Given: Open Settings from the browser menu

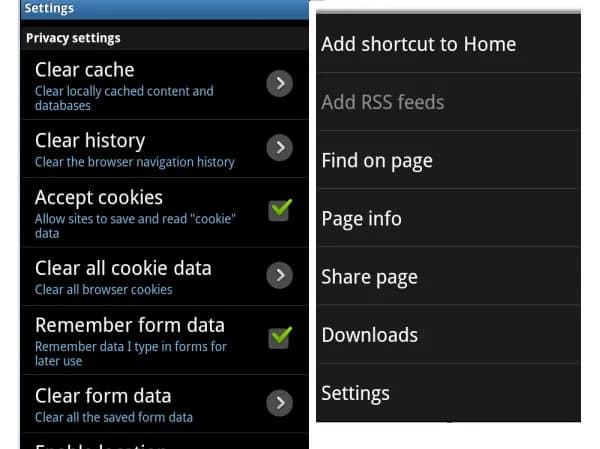Looking at the screenshot, I should (x=355, y=393).
